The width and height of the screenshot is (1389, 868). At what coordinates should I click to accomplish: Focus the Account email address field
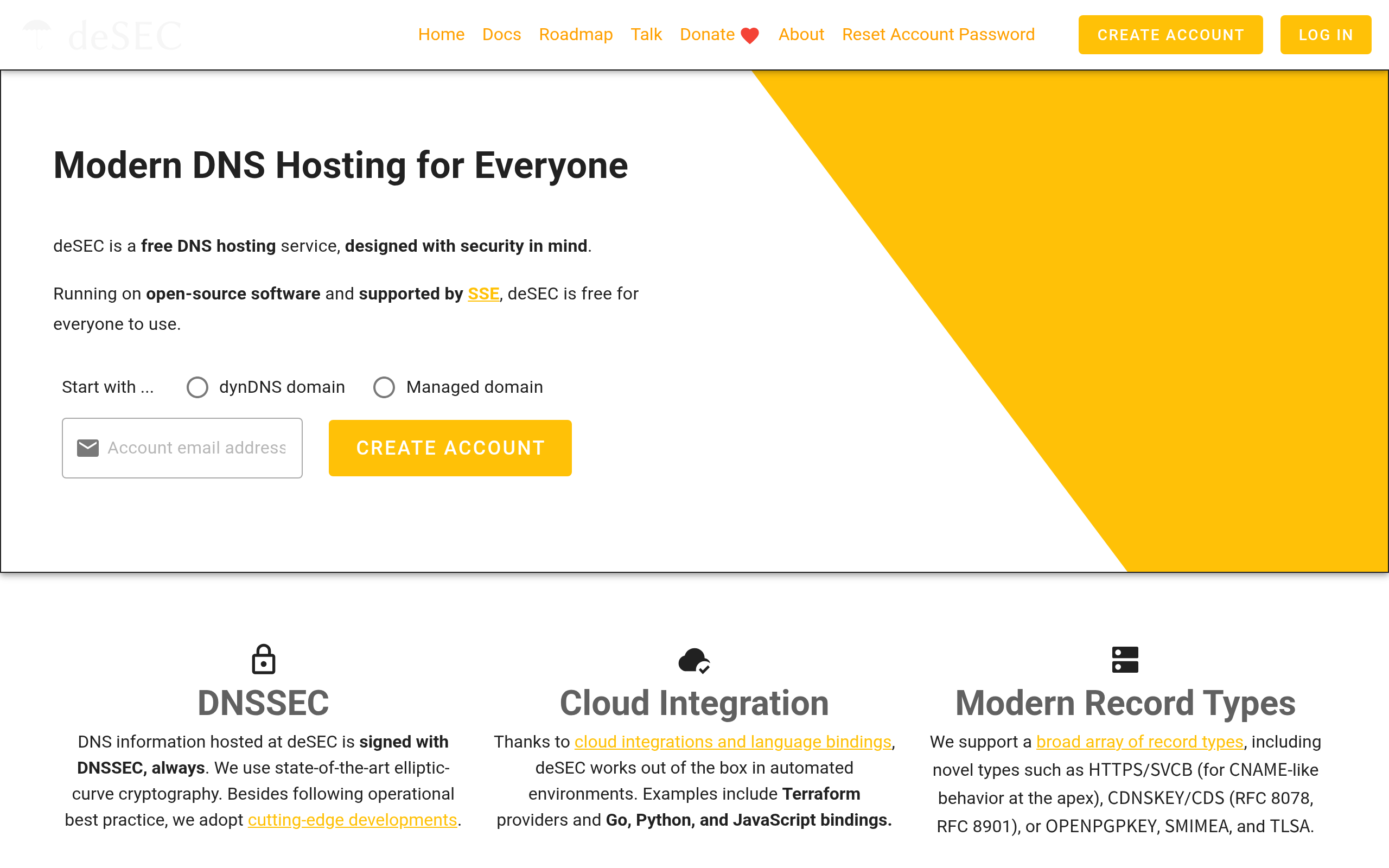click(182, 448)
